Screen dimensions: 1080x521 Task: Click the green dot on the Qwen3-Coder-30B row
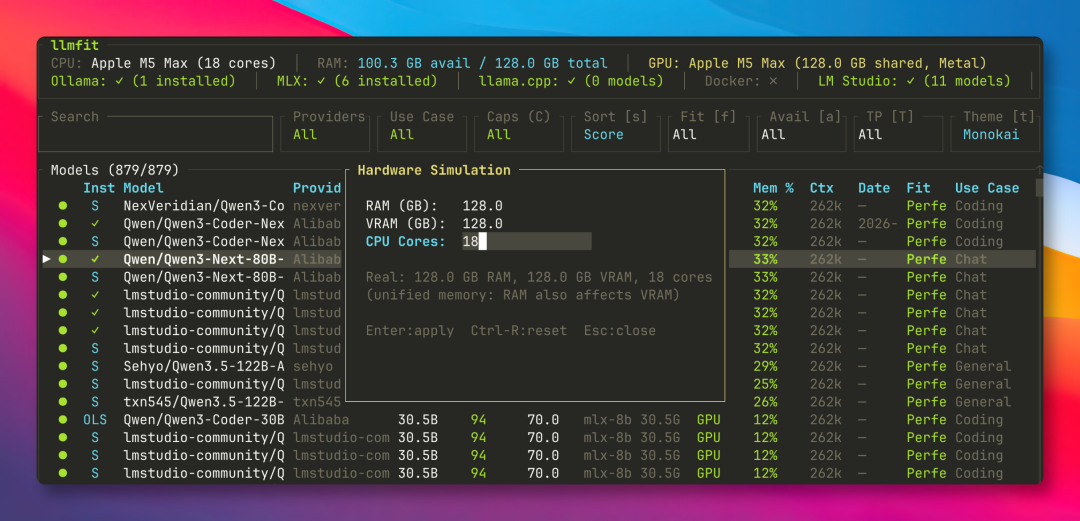click(x=63, y=420)
